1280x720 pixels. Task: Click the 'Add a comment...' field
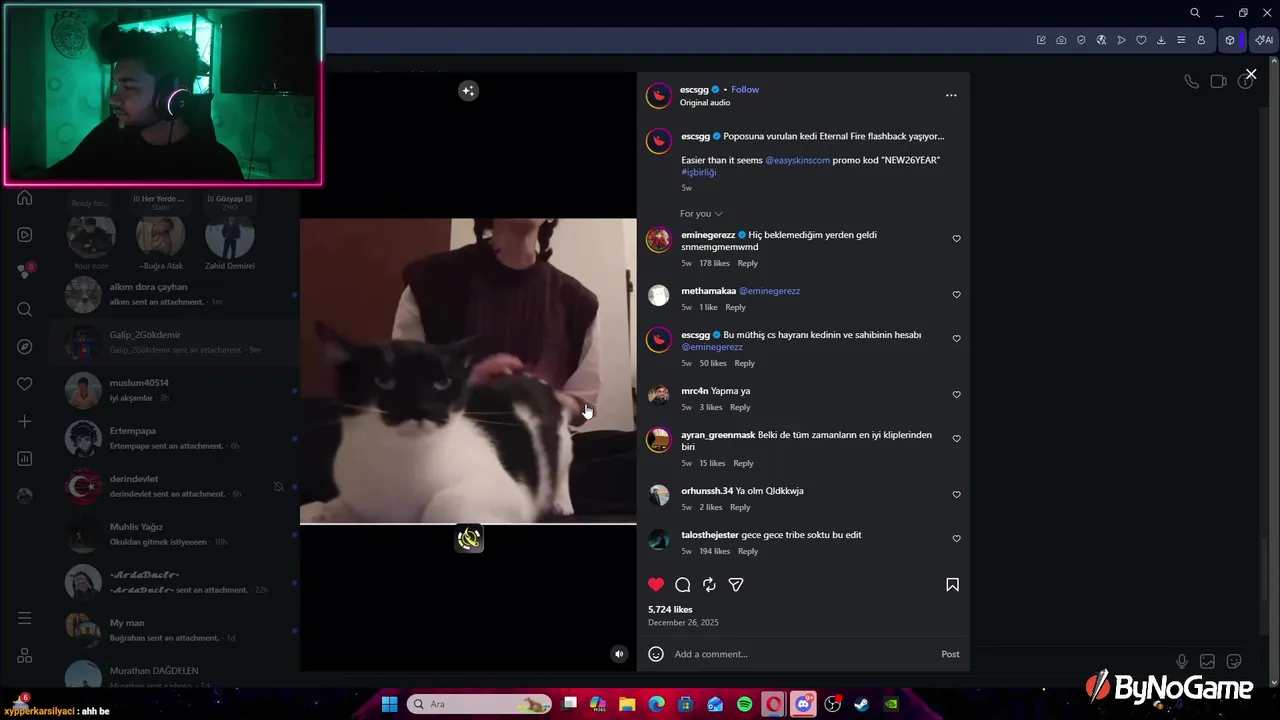[x=800, y=654]
